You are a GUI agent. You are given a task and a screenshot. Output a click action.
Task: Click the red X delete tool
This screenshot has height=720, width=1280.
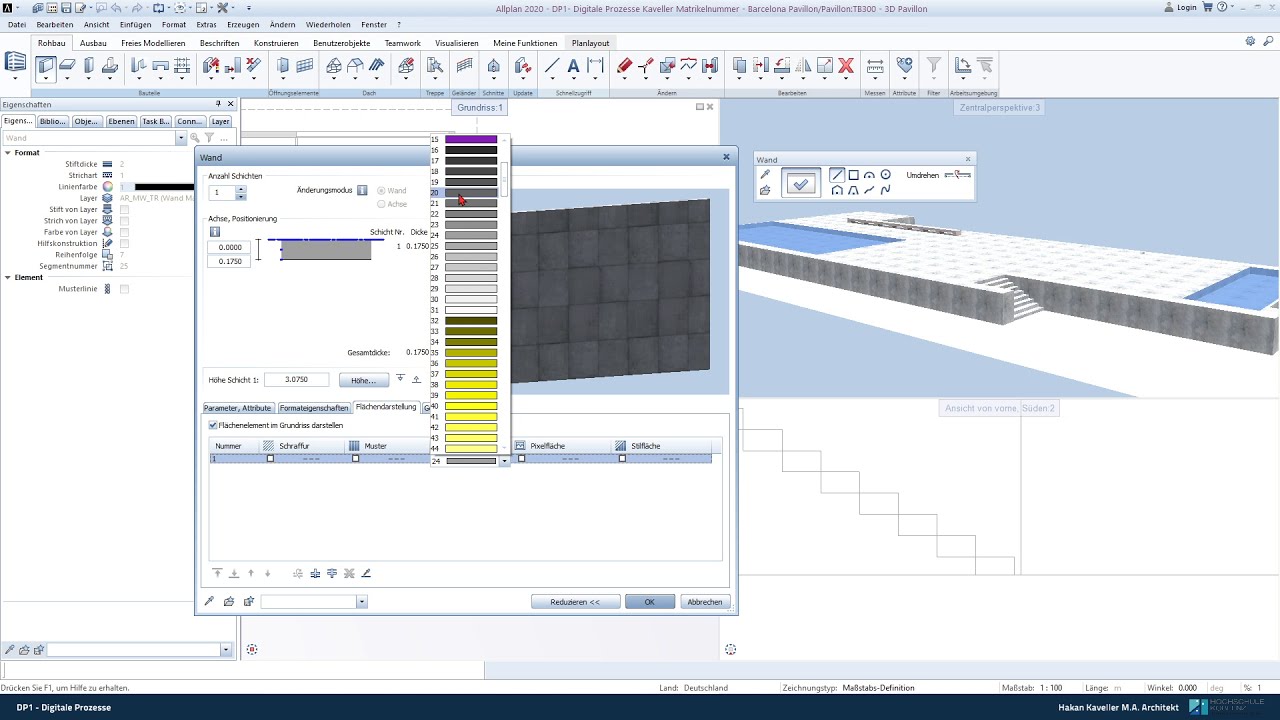coord(846,66)
